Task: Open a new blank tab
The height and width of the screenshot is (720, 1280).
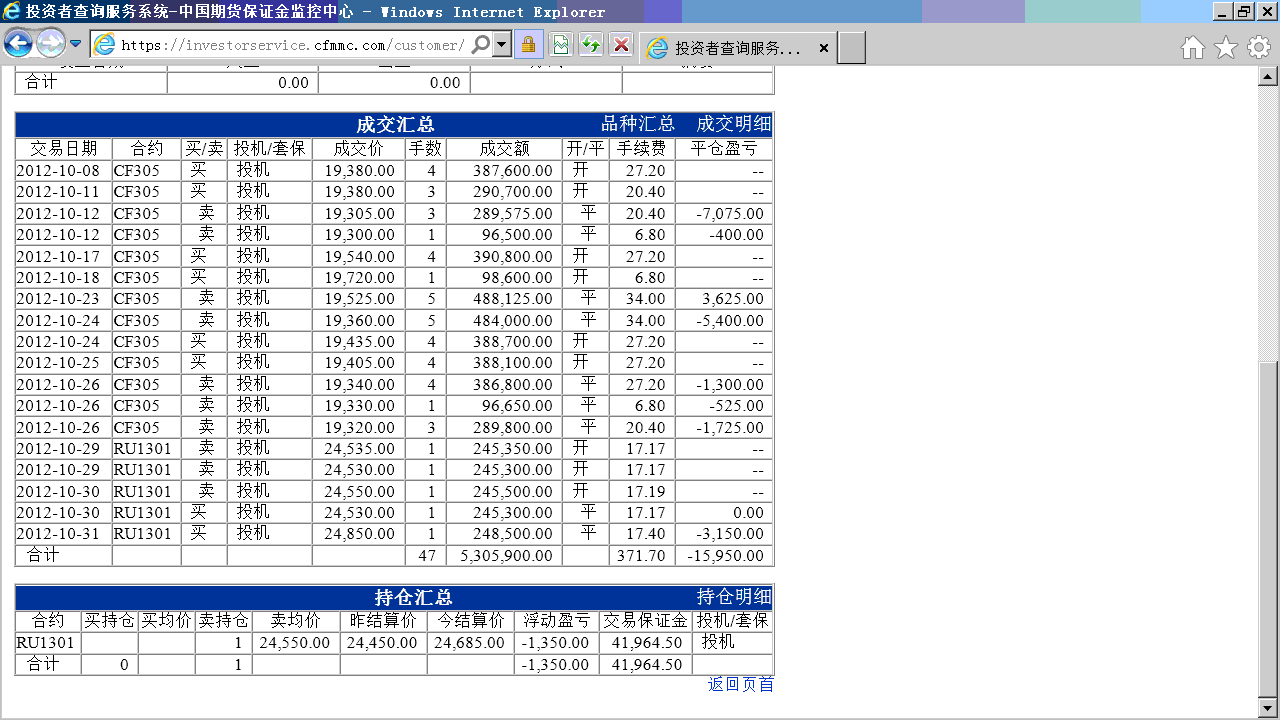Action: (x=851, y=48)
